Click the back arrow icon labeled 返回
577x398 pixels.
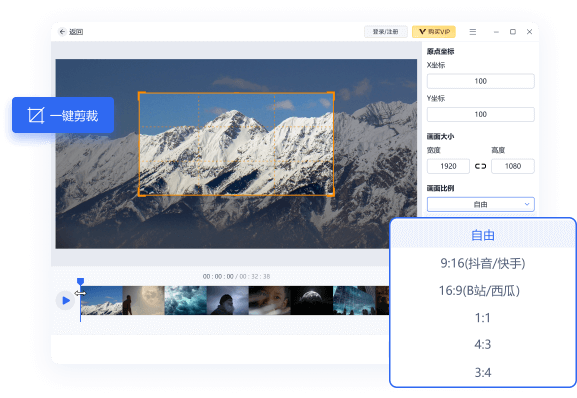pyautogui.click(x=62, y=32)
